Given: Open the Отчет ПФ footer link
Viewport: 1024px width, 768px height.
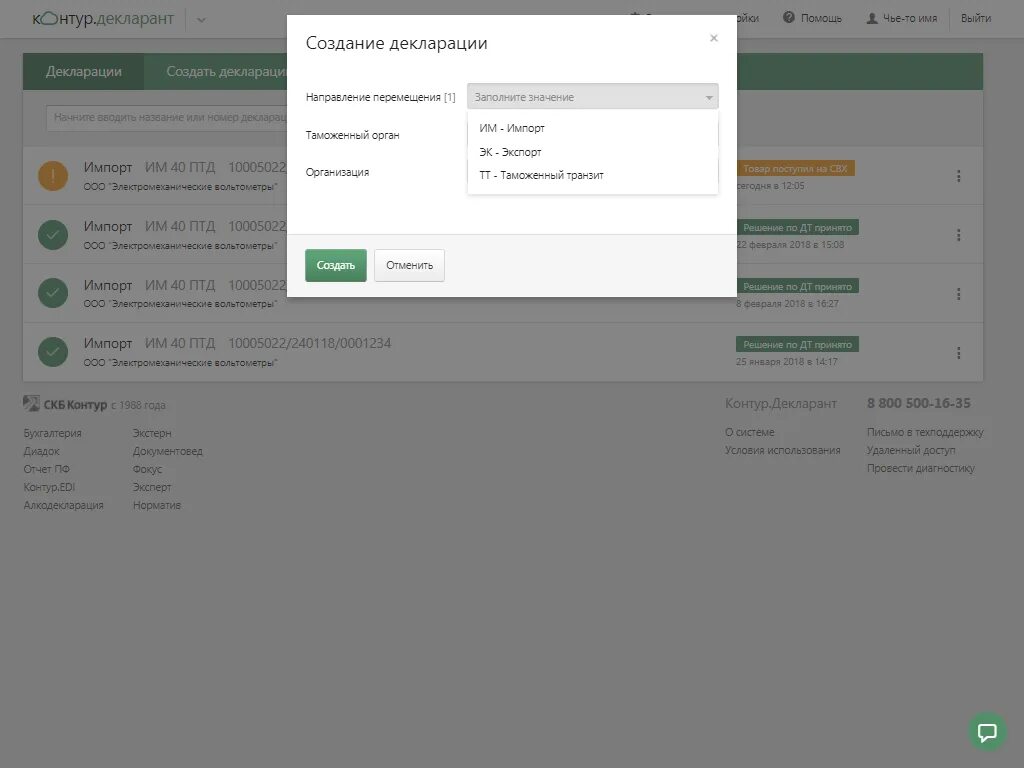Looking at the screenshot, I should (46, 469).
